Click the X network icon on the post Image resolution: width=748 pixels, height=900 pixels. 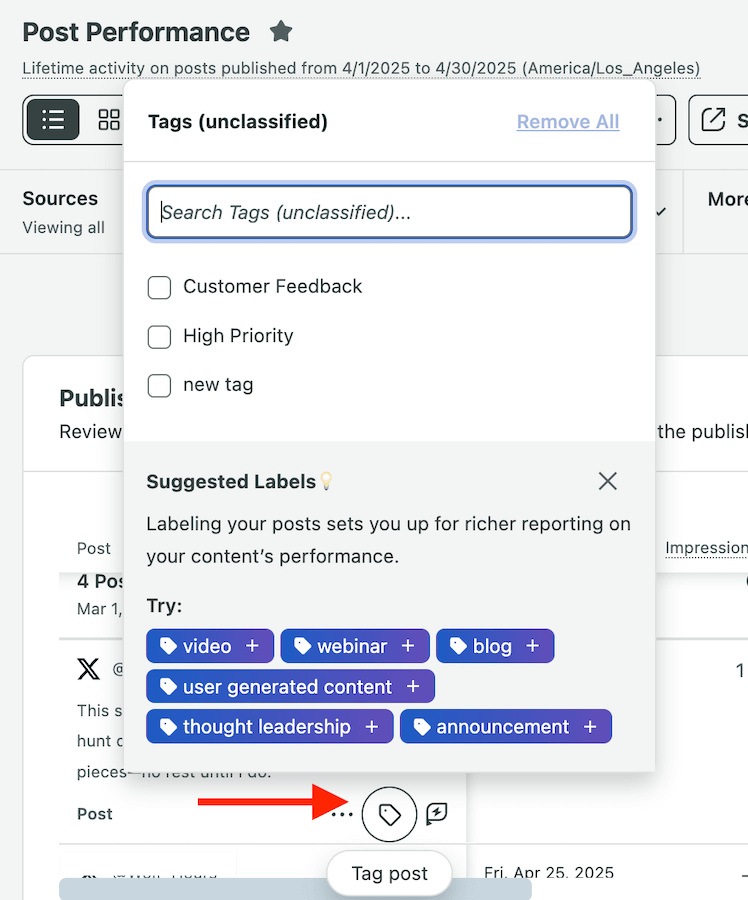point(88,668)
